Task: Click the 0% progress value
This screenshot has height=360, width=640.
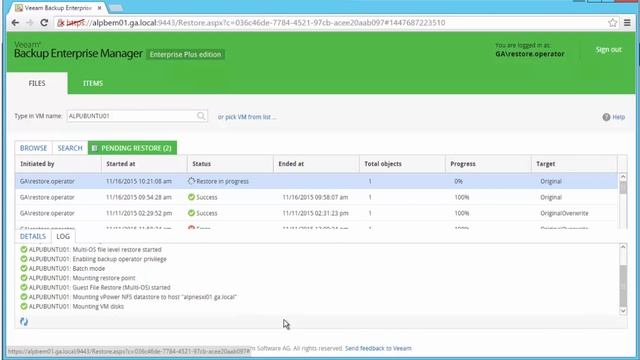Action: 458,181
